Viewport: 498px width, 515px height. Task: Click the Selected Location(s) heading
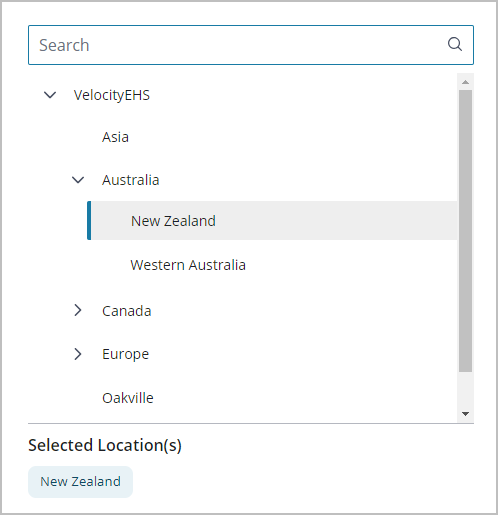click(x=105, y=445)
